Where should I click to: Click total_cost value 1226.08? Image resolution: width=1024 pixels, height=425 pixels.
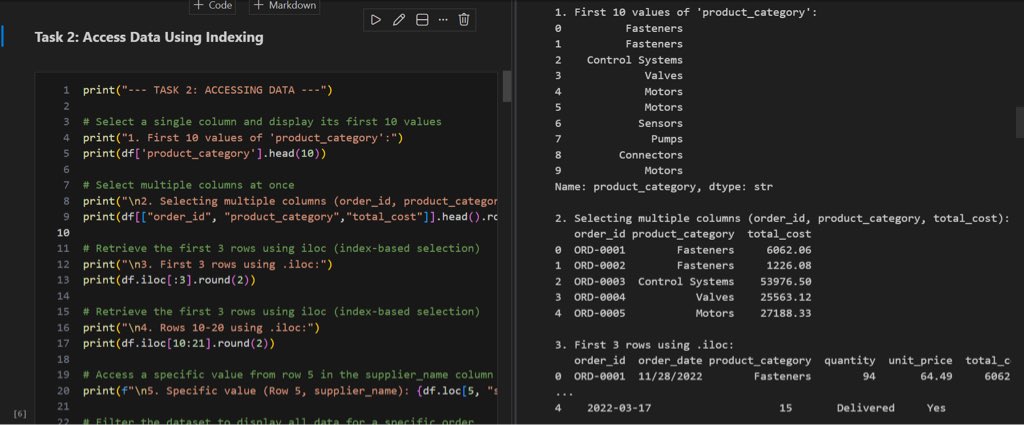[x=789, y=266]
